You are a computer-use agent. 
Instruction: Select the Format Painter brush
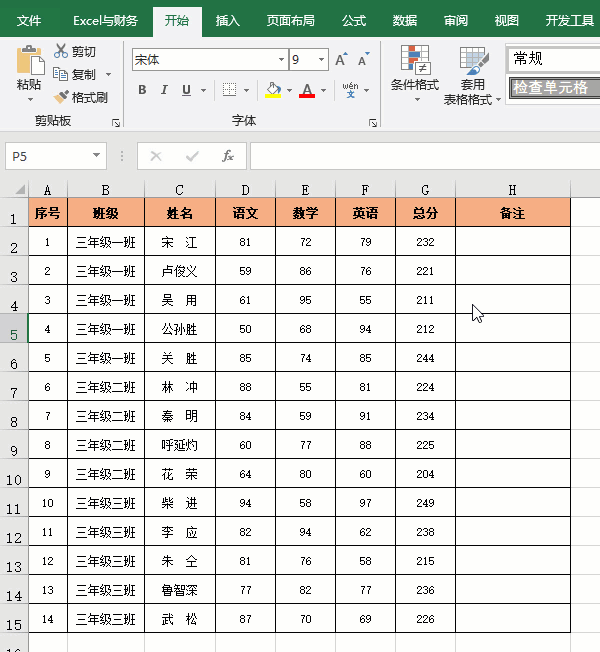point(61,97)
